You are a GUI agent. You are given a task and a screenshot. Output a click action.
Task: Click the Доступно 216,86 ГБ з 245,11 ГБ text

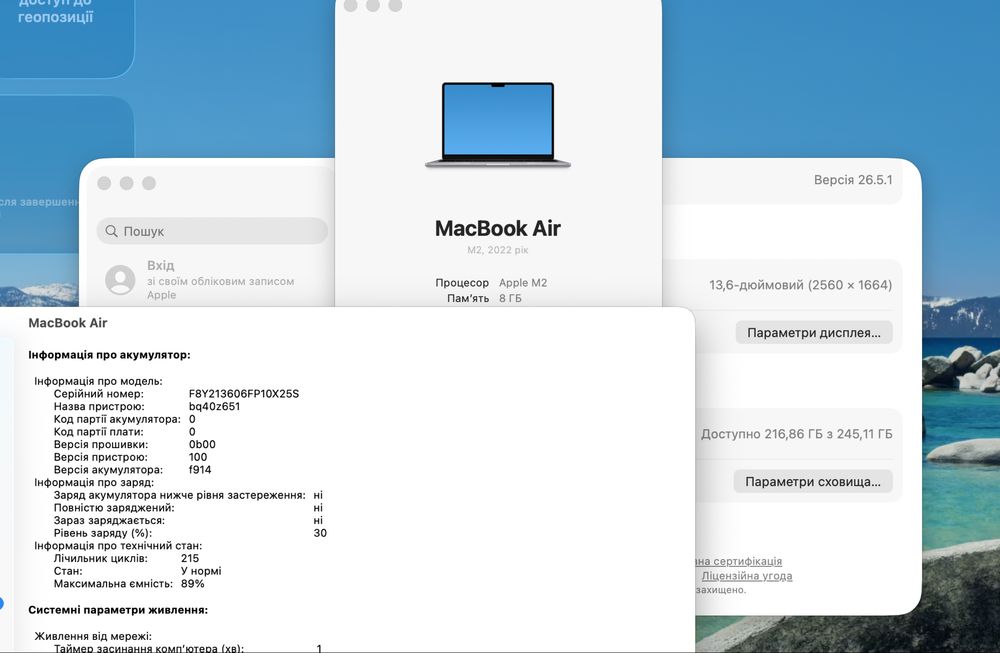tap(797, 434)
